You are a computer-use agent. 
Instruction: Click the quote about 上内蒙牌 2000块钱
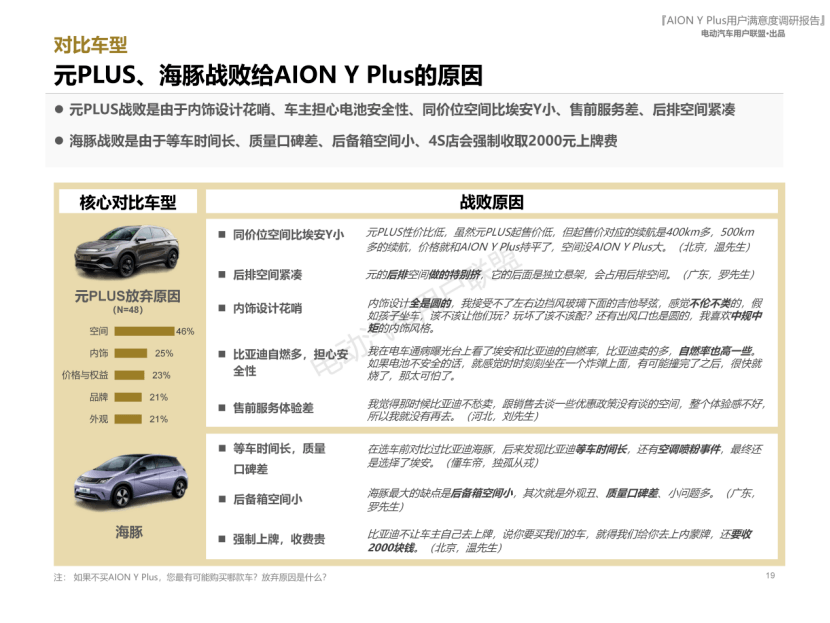pyautogui.click(x=560, y=540)
